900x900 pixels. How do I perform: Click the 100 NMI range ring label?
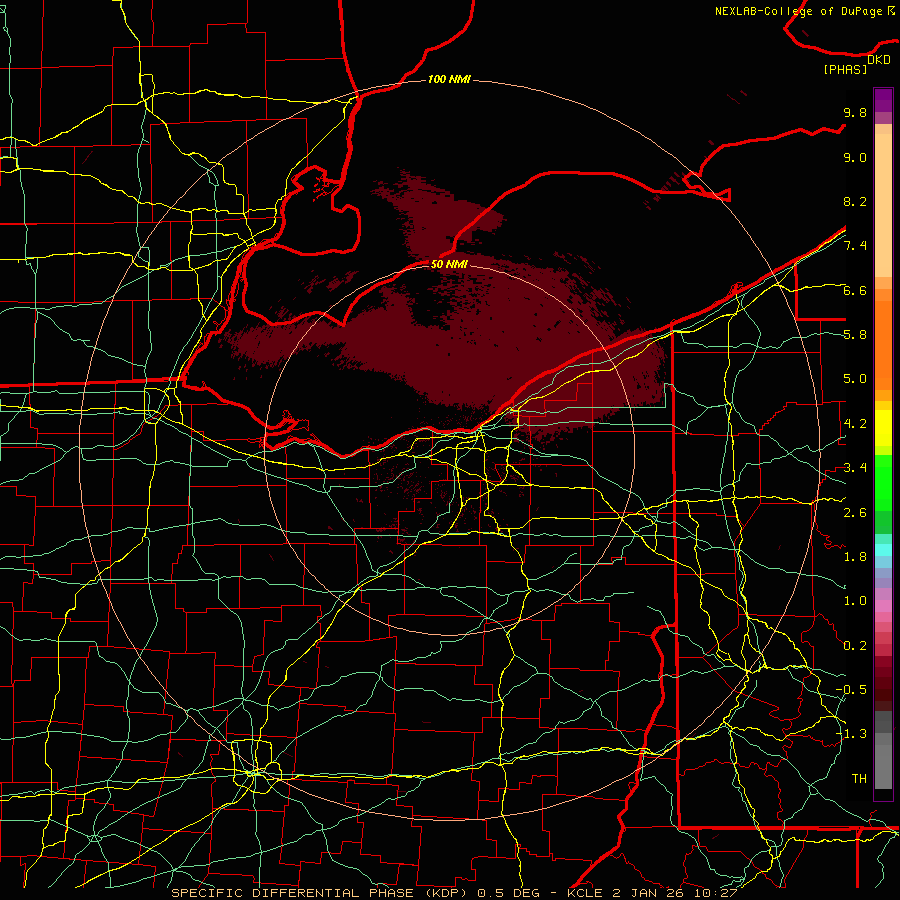(x=449, y=79)
